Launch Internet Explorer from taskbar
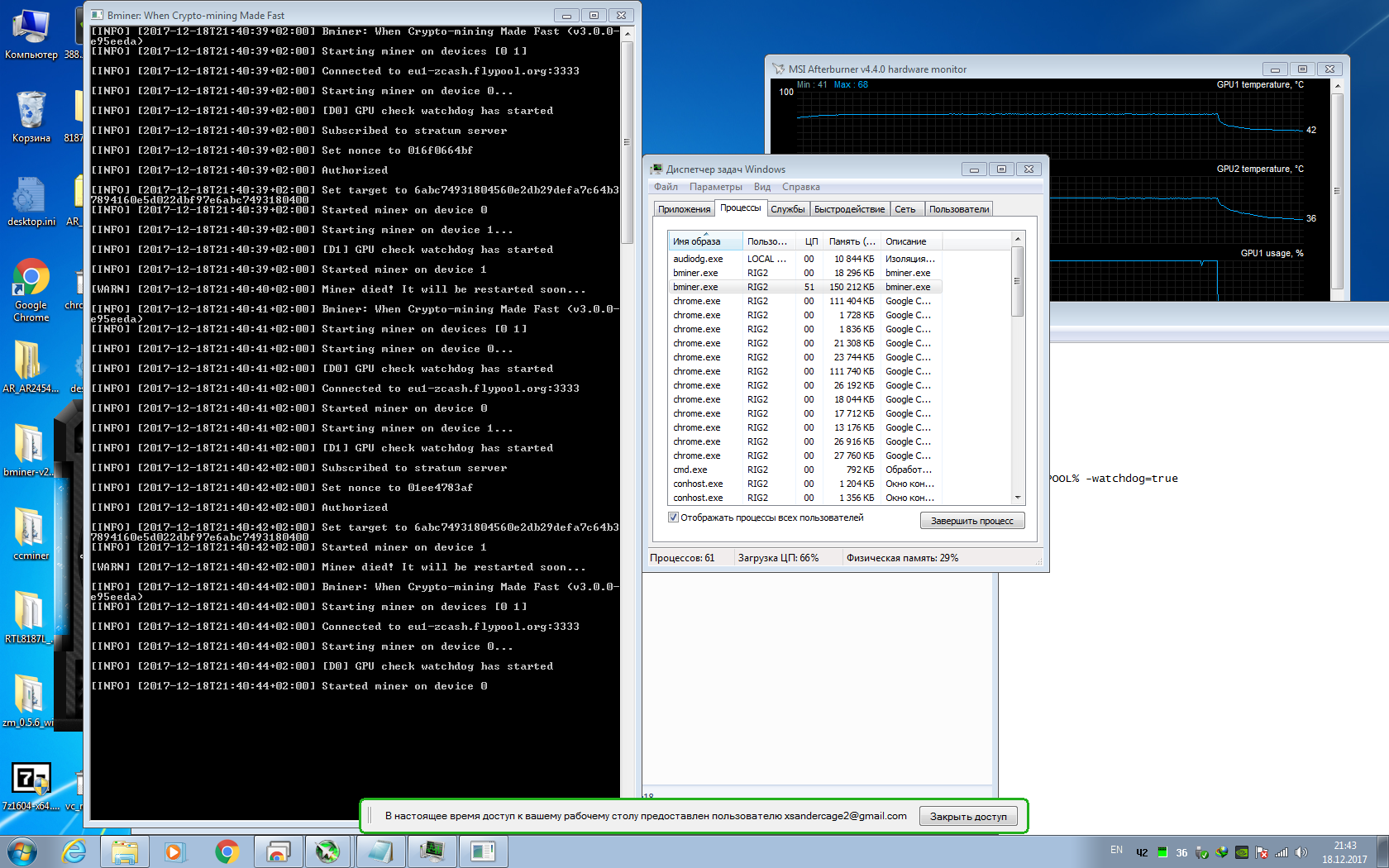The image size is (1389, 868). tap(74, 851)
